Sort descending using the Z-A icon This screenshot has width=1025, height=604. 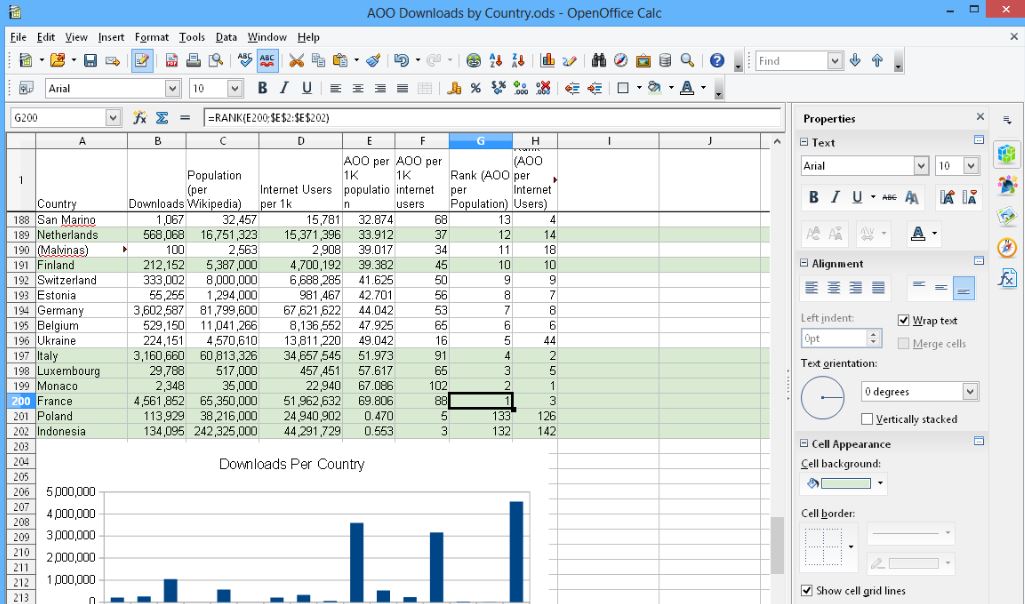tap(518, 61)
